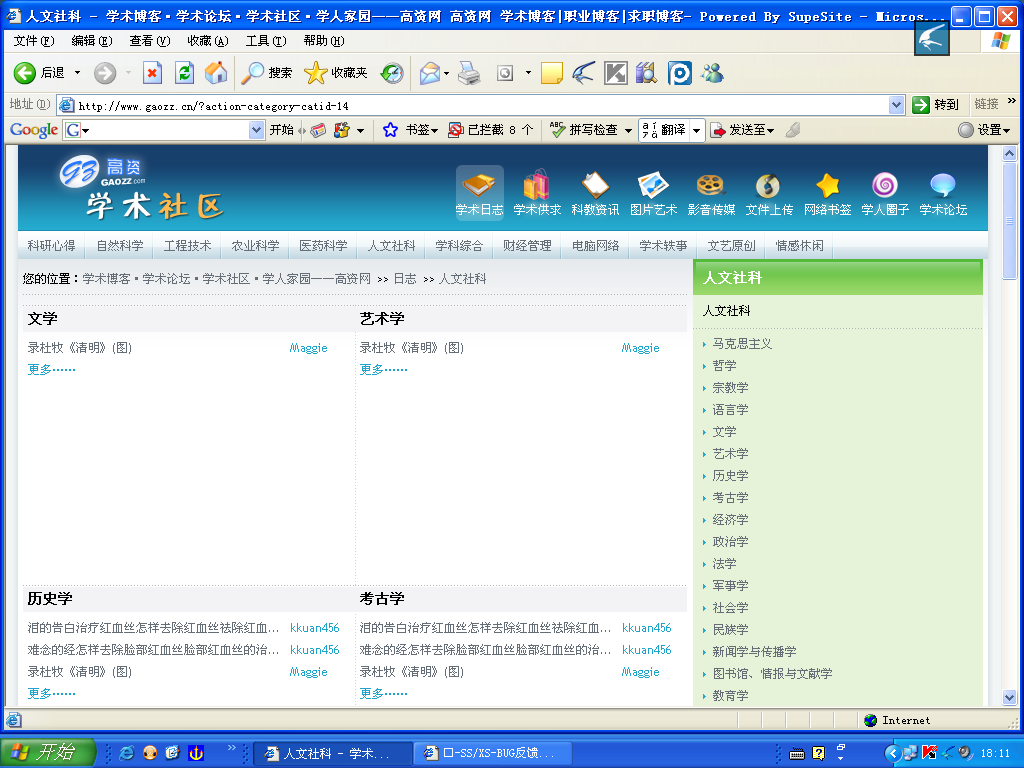Screen dimensions: 1024x768
Task: Open the Messenger people icon
Action: pyautogui.click(x=712, y=73)
